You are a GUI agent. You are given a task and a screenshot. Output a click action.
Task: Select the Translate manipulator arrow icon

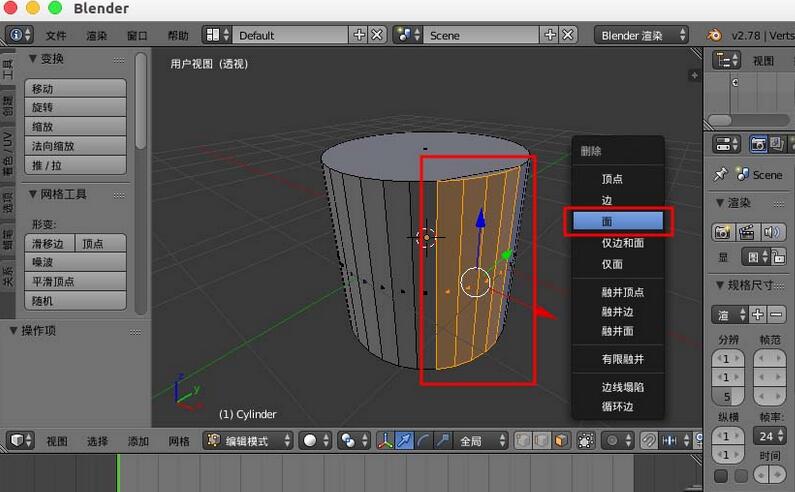[404, 440]
